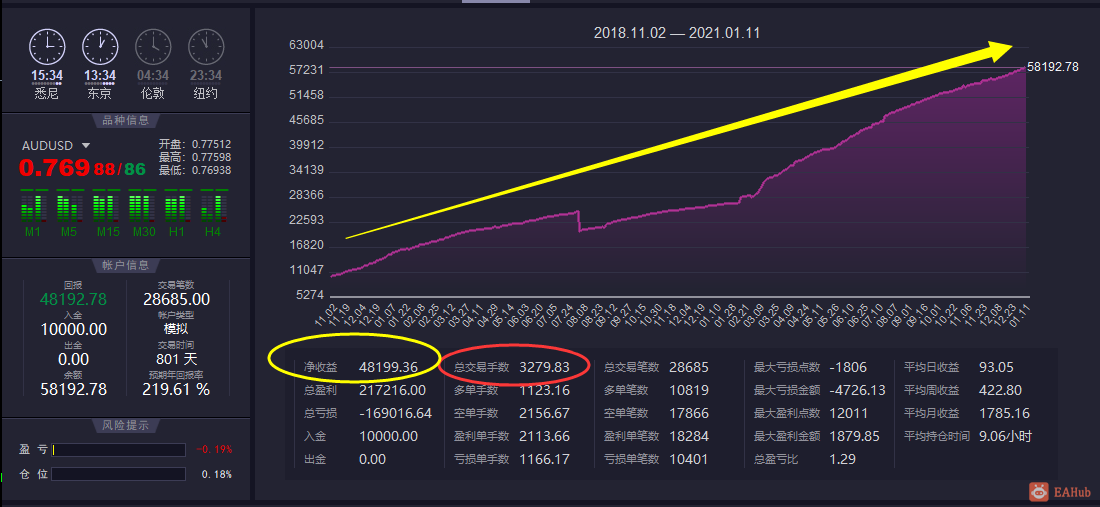
Task: Click the 品种信息 panel header
Action: (126, 120)
